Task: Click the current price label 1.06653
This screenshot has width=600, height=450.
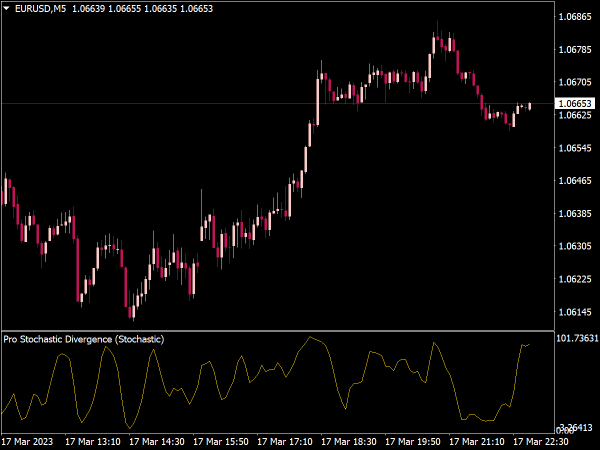Action: 575,103
